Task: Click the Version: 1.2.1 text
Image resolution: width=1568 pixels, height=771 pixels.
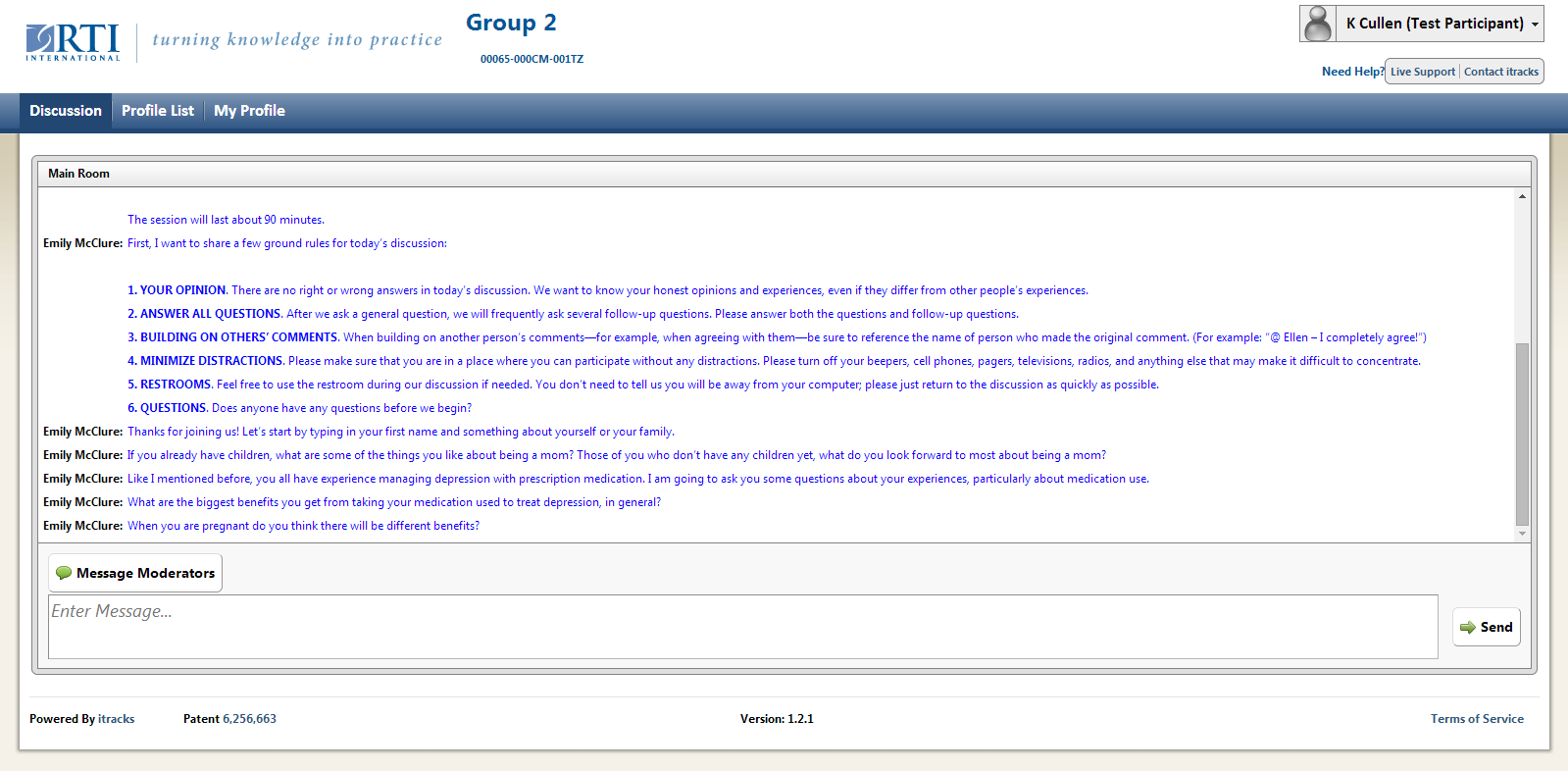Action: pos(777,719)
